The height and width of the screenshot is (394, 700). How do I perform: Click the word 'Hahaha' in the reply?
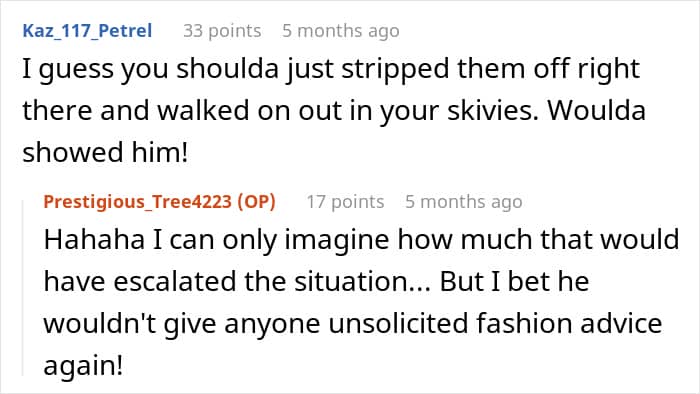pyautogui.click(x=94, y=240)
